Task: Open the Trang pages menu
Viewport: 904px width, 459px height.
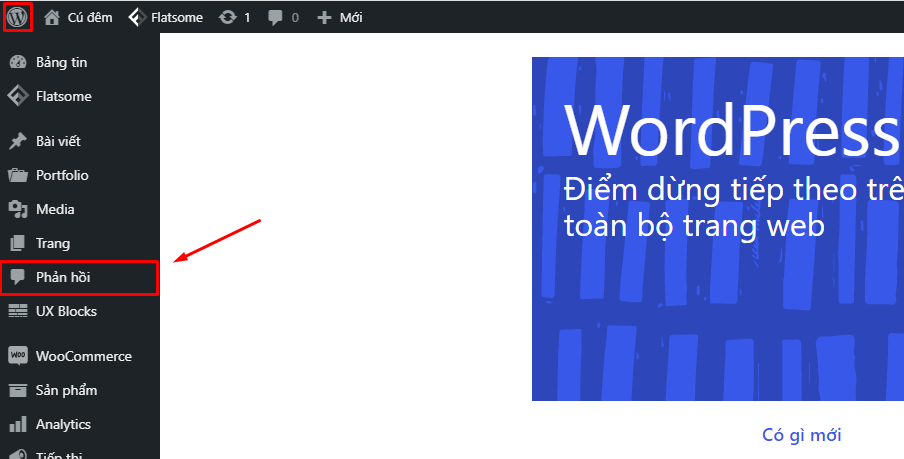Action: [52, 243]
